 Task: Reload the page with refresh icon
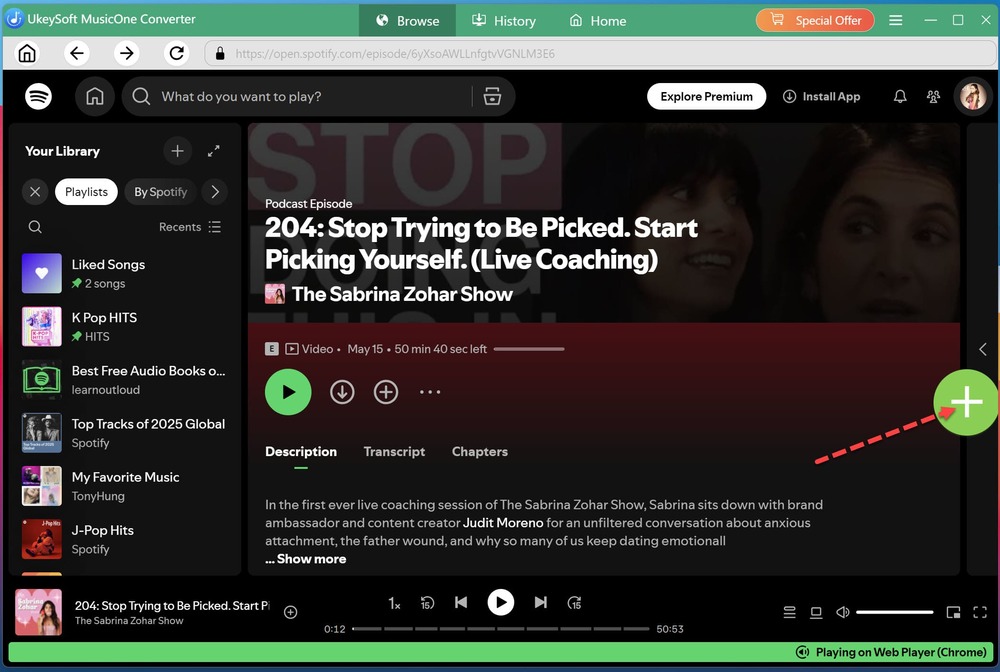[x=177, y=53]
